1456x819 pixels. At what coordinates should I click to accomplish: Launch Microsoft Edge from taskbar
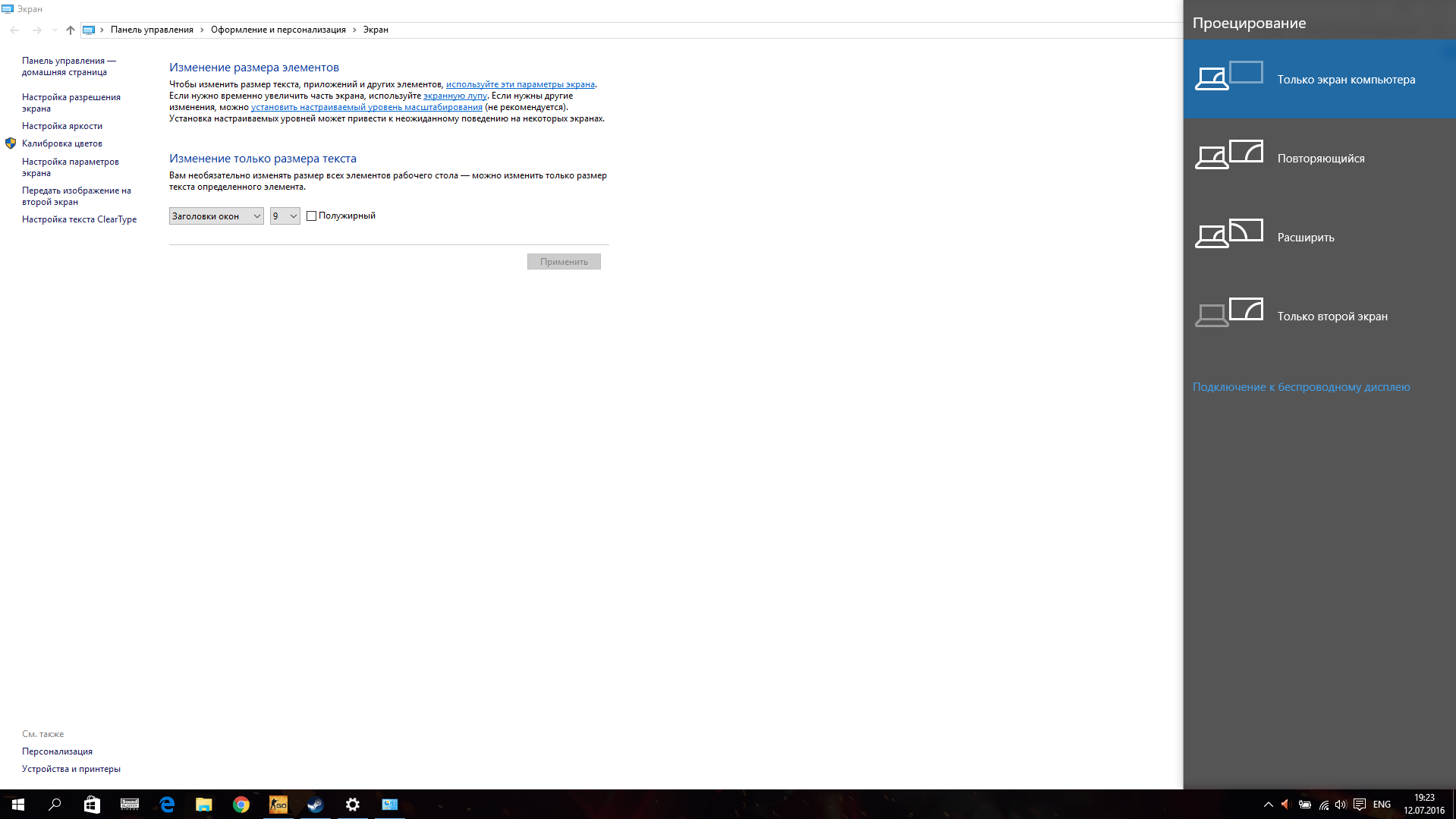point(167,805)
